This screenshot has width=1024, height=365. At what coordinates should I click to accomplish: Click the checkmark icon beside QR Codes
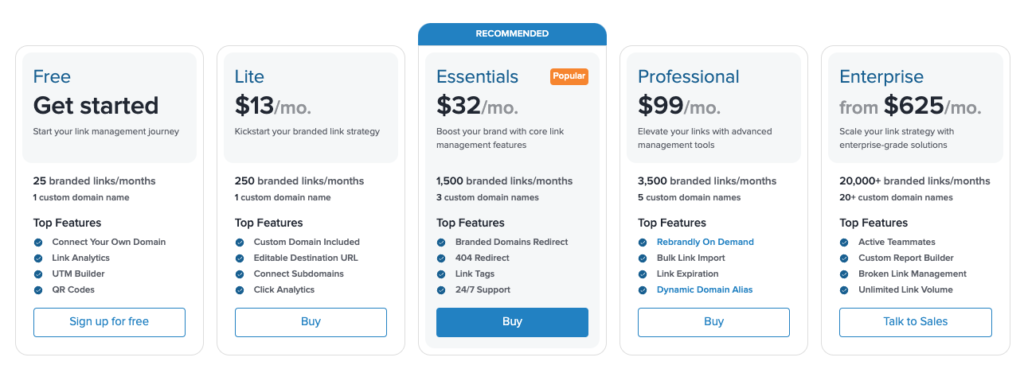click(38, 290)
